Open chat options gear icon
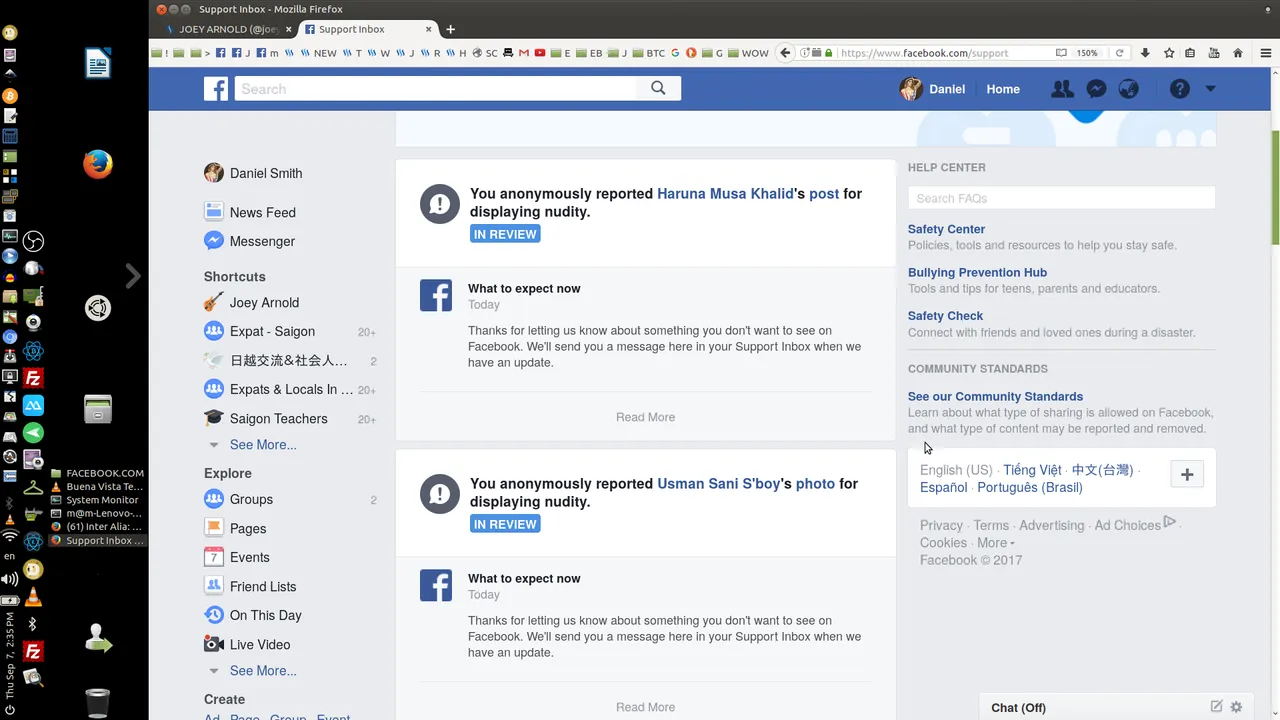This screenshot has width=1280, height=720. tap(1236, 706)
